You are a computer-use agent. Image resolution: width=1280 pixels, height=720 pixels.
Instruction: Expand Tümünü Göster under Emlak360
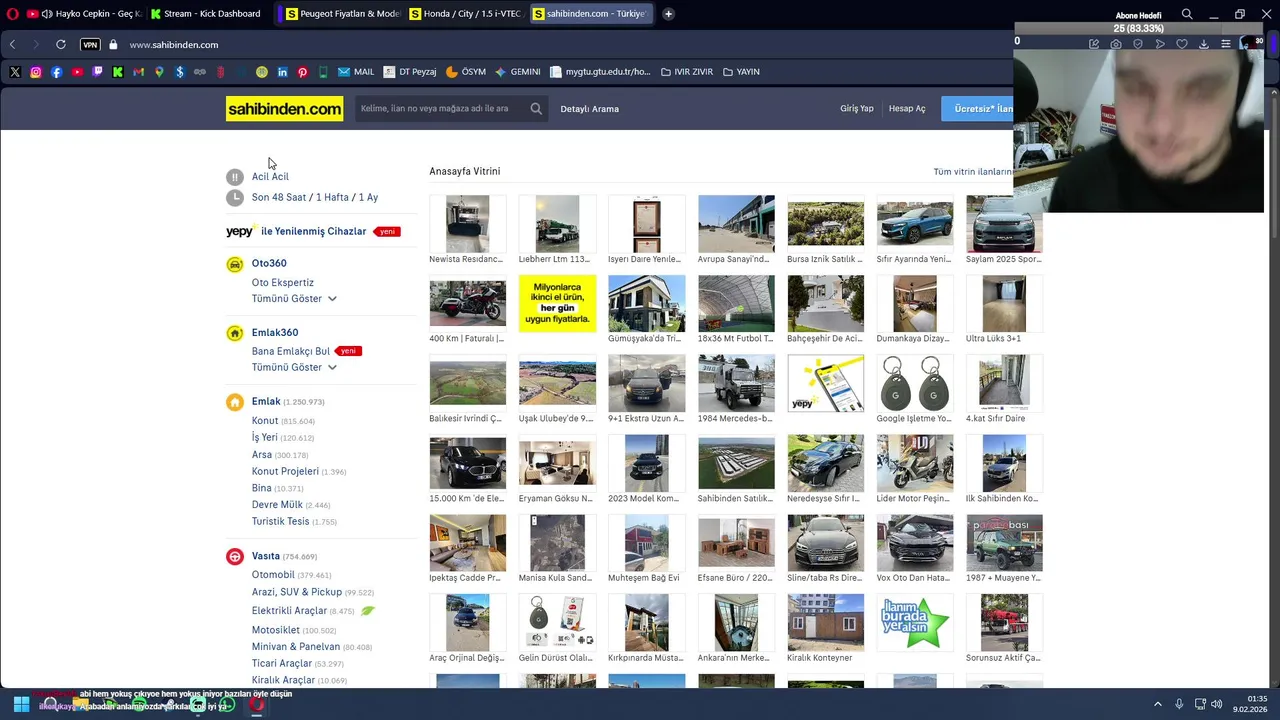(x=294, y=368)
